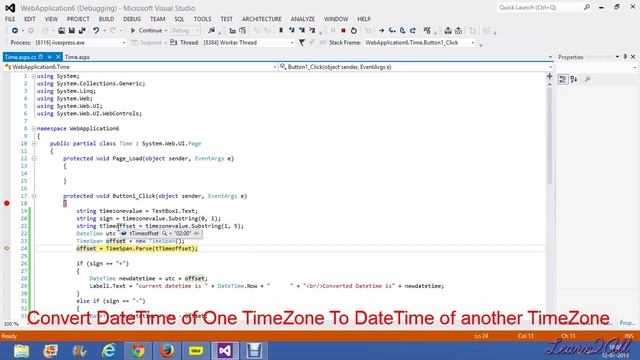
Task: Collapse the Button1_Click method
Action: [34, 196]
